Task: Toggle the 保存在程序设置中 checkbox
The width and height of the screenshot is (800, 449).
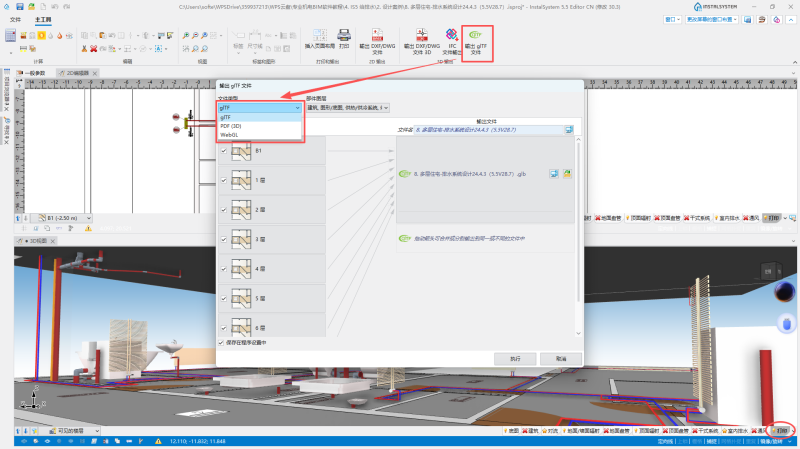Action: point(221,343)
